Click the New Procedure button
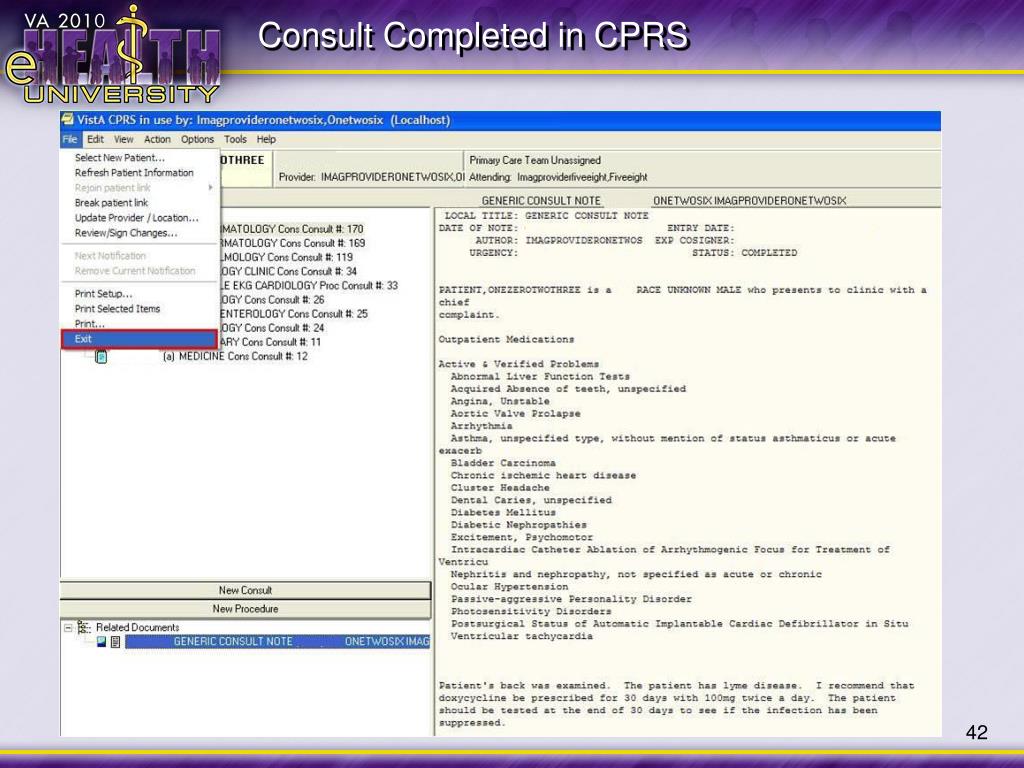This screenshot has height=768, width=1024. [246, 609]
